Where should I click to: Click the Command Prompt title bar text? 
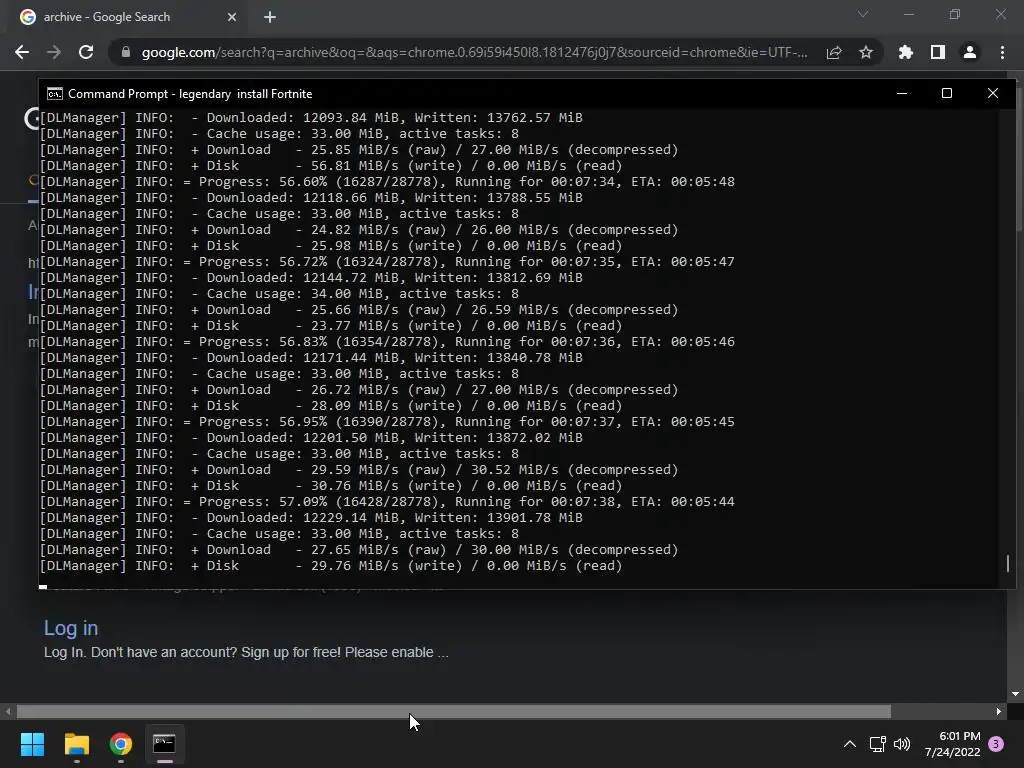pyautogui.click(x=190, y=94)
